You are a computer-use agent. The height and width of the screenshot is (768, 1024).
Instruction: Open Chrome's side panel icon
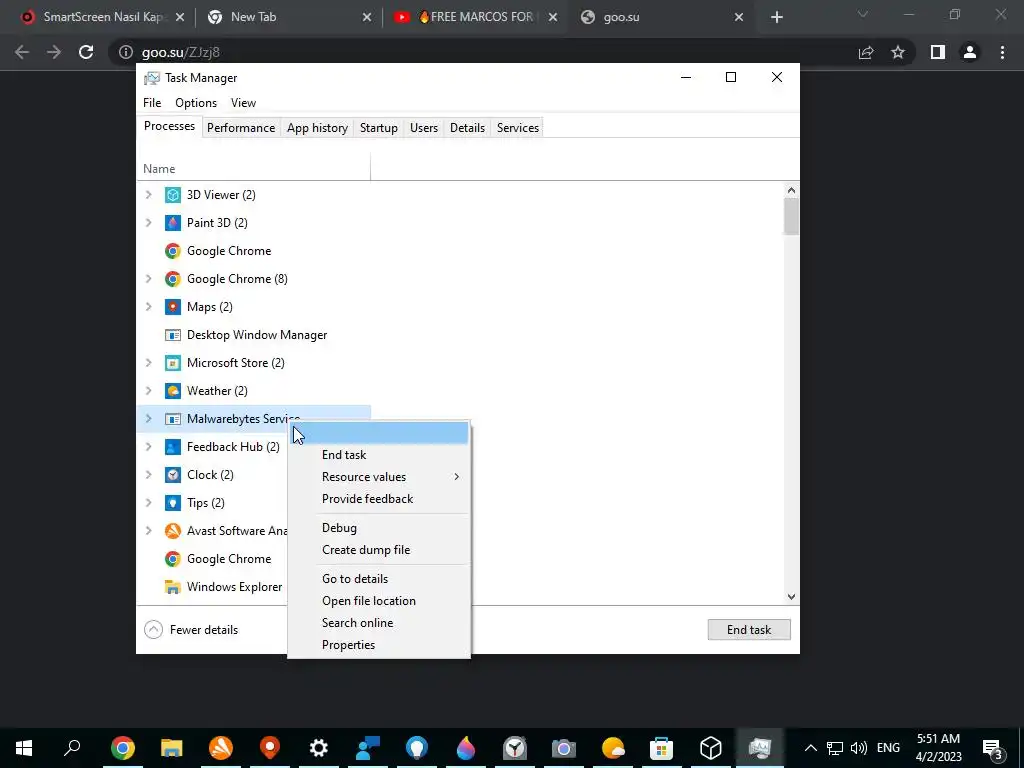tap(938, 52)
